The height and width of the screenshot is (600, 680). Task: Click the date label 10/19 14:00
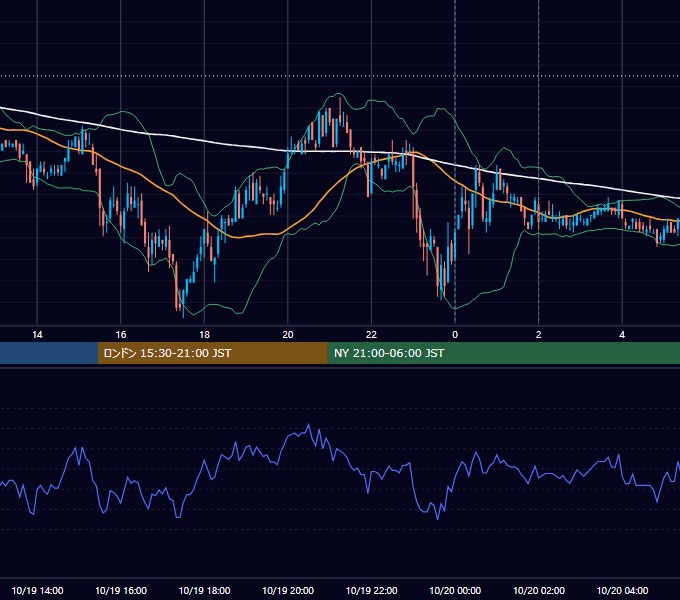click(37, 590)
